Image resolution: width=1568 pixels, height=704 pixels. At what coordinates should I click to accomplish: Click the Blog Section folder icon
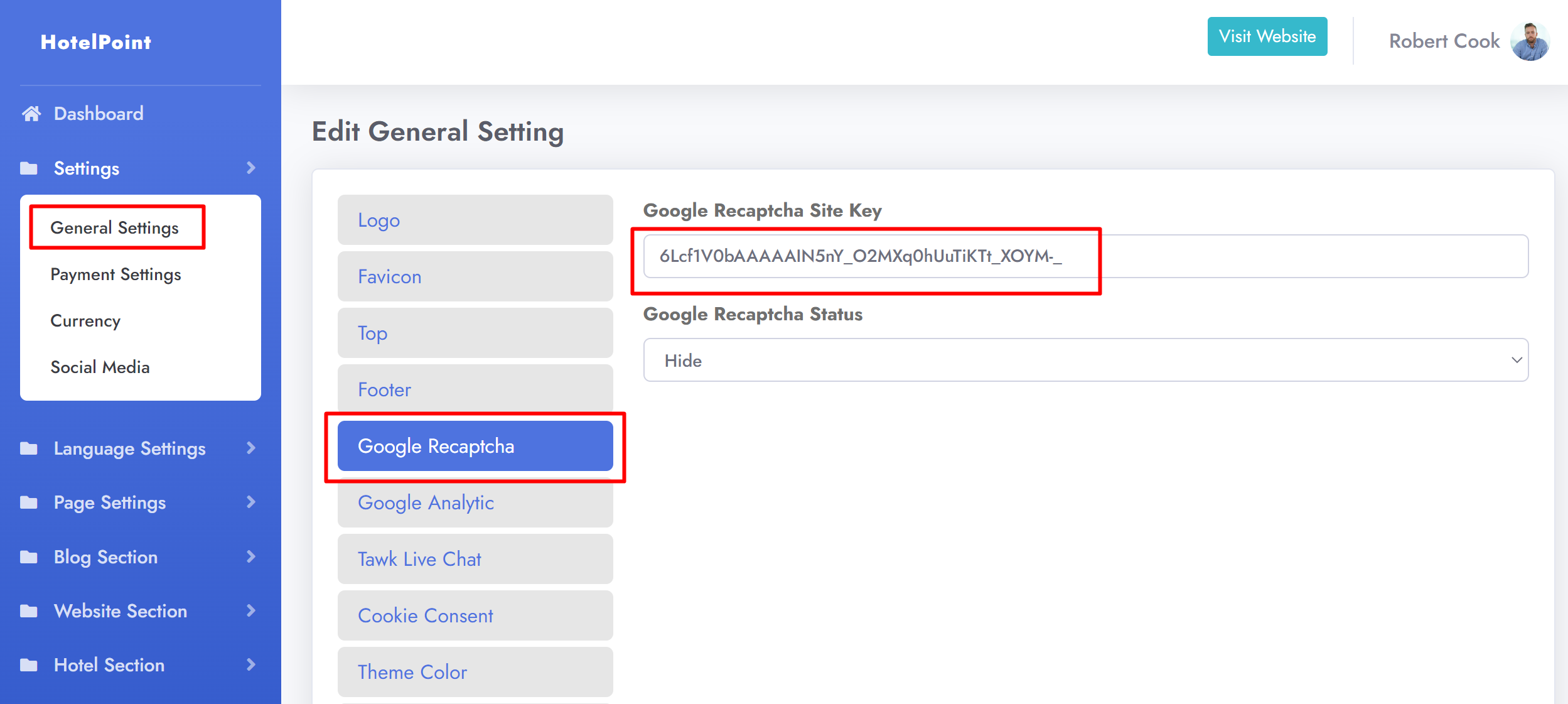[29, 557]
